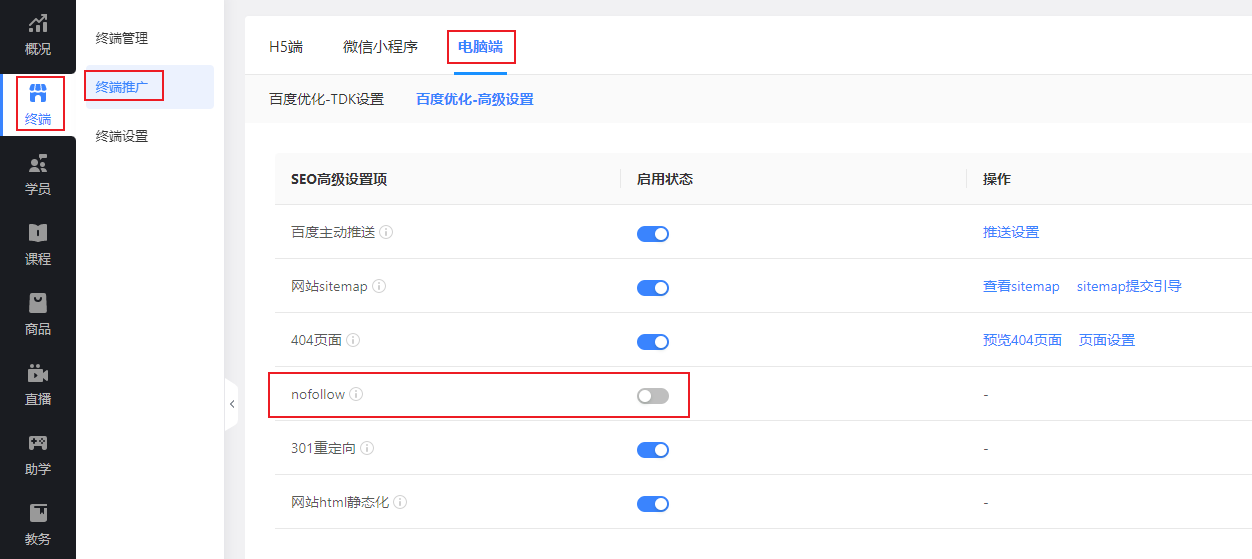Open the 百度优化-TDK设置 sub-tab
This screenshot has height=559, width=1252.
point(326,99)
